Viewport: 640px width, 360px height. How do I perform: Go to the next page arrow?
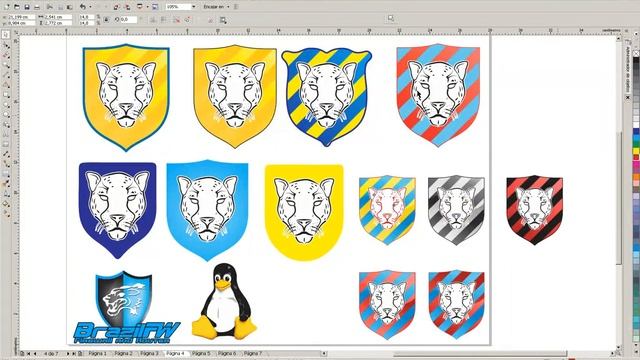click(x=68, y=353)
